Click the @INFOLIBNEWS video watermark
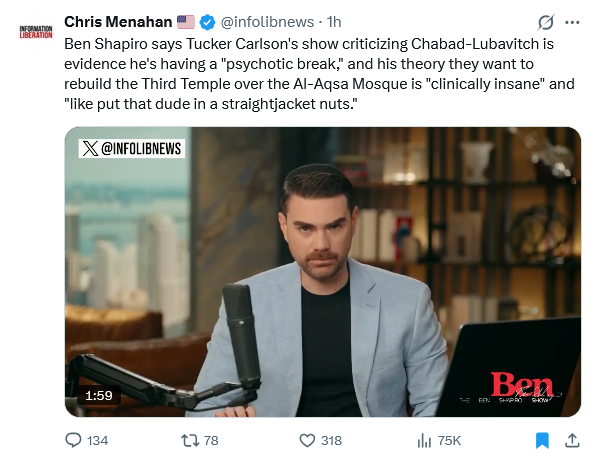598x462 pixels. click(x=132, y=148)
